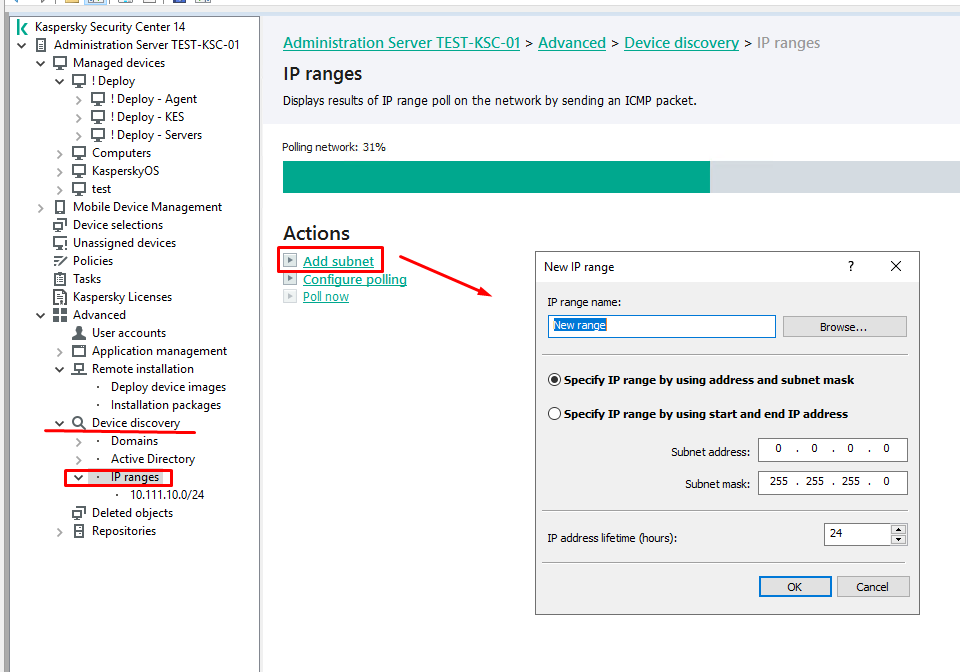Collapse the Administration Server TEST-KSC-01 node
Viewport: 960px width, 672px height.
[21, 45]
